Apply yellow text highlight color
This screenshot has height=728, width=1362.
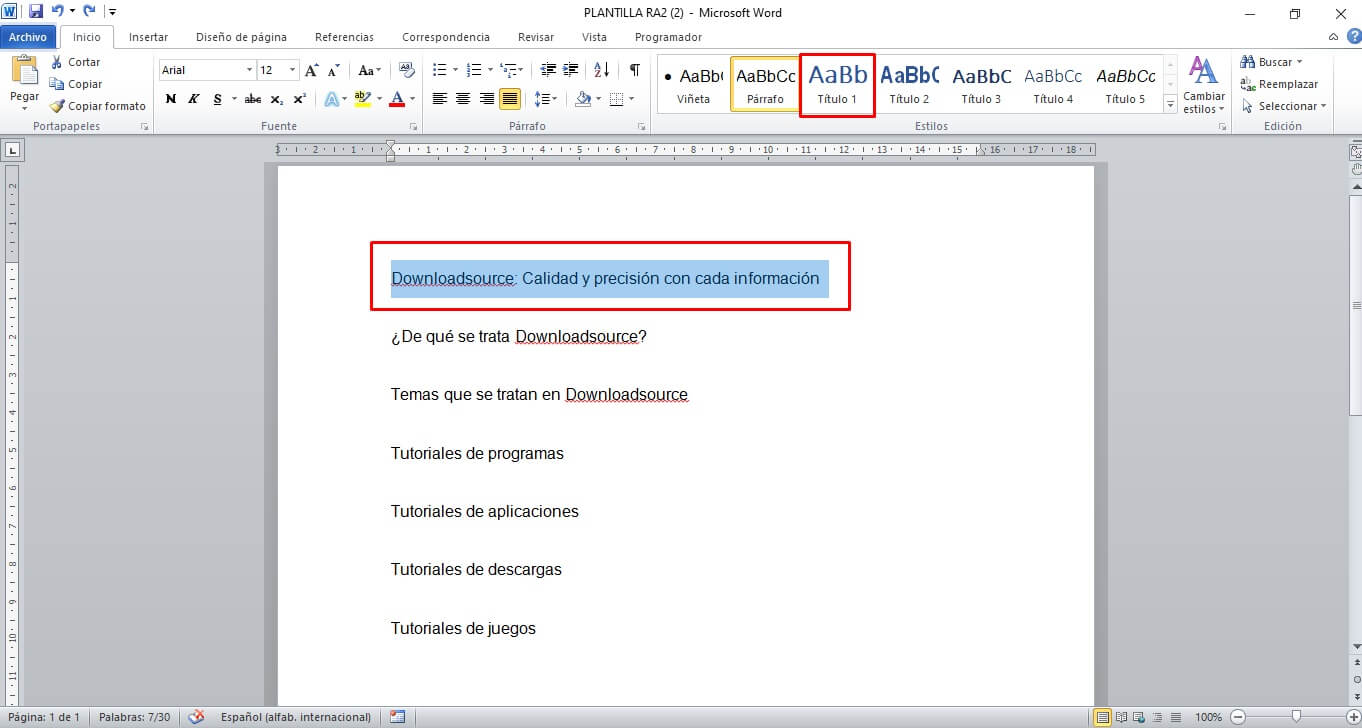(362, 99)
